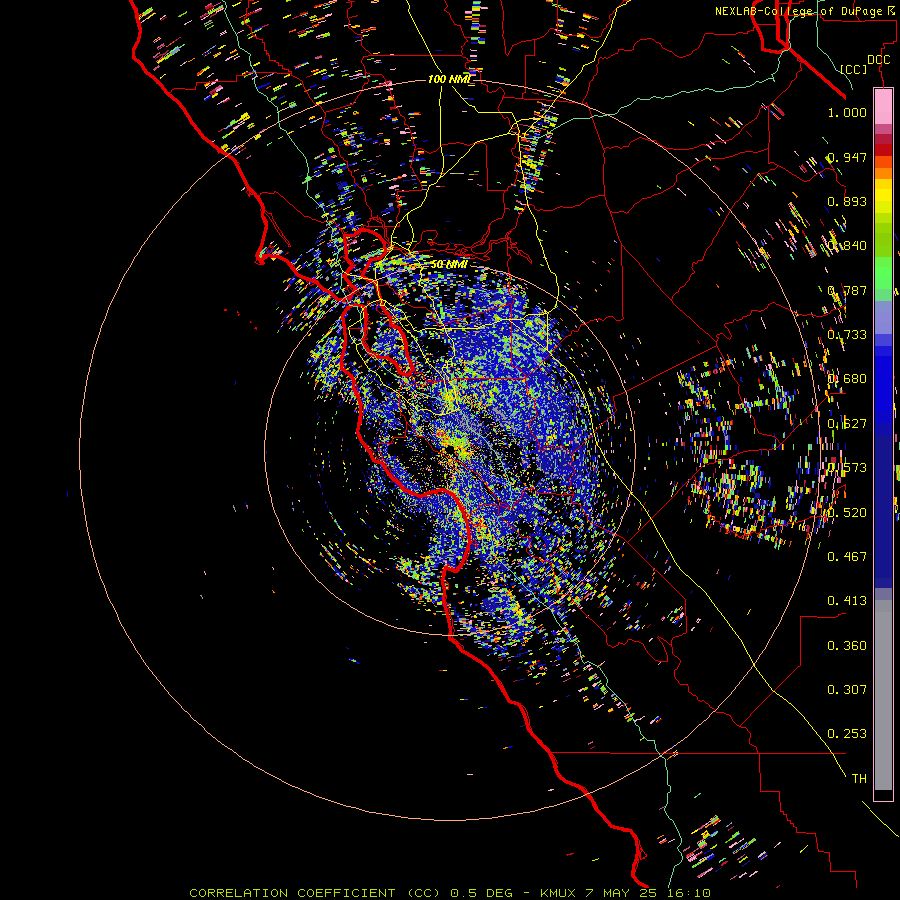Click the 1.000 value on the scale
The image size is (900, 900).
[847, 112]
